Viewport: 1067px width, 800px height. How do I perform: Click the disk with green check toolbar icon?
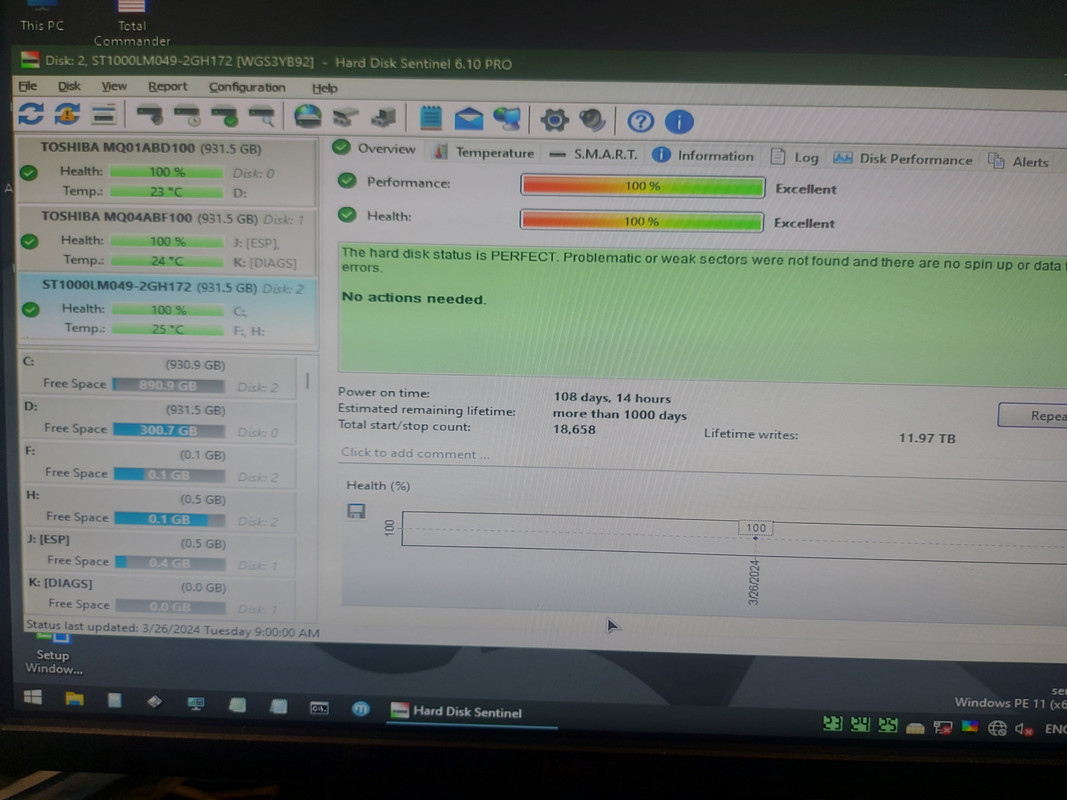(225, 116)
